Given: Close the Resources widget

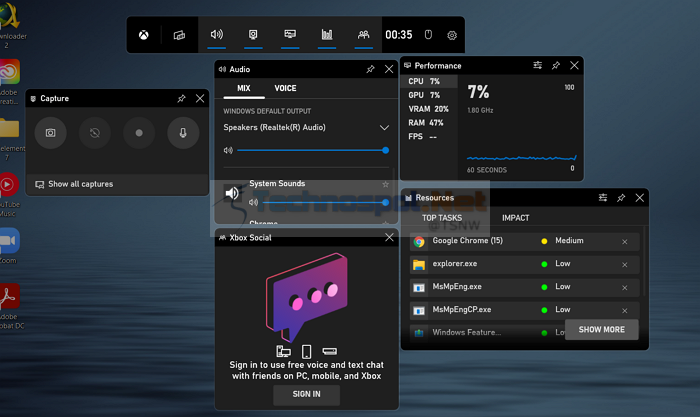Looking at the screenshot, I should [639, 198].
